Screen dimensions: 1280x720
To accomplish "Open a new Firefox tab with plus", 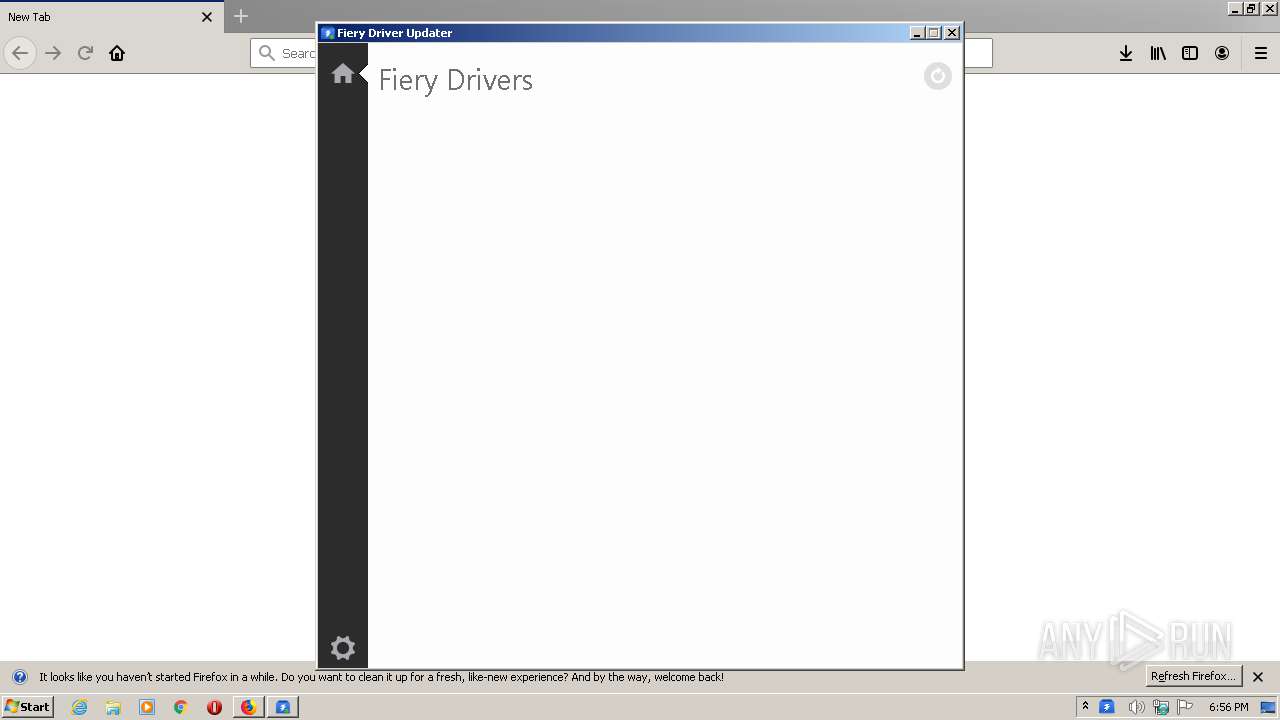I will coord(241,16).
